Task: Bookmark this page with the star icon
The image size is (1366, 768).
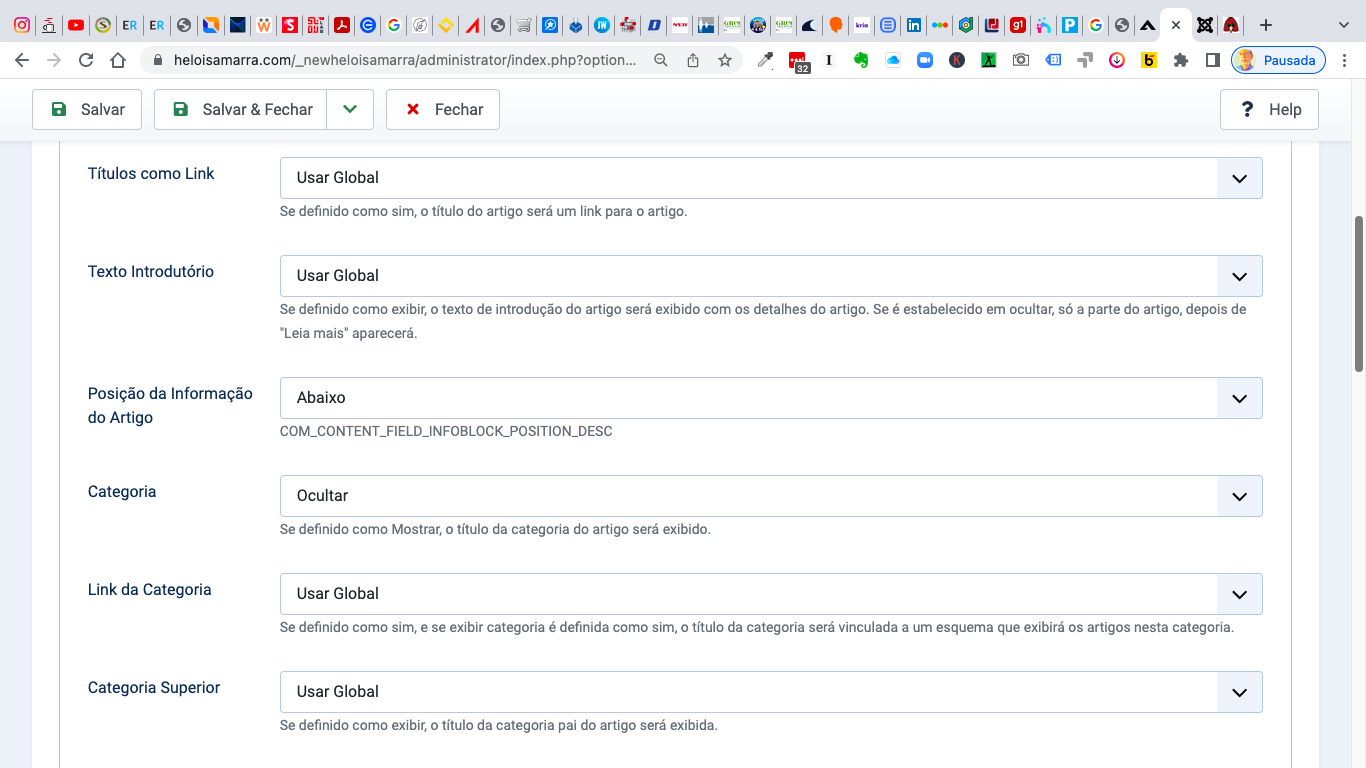Action: [x=725, y=60]
